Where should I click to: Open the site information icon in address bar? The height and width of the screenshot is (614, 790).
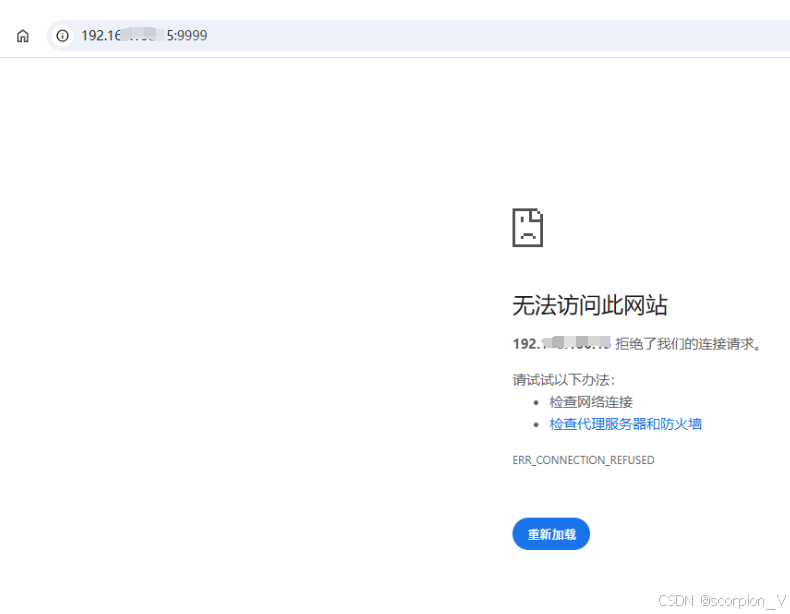[62, 36]
